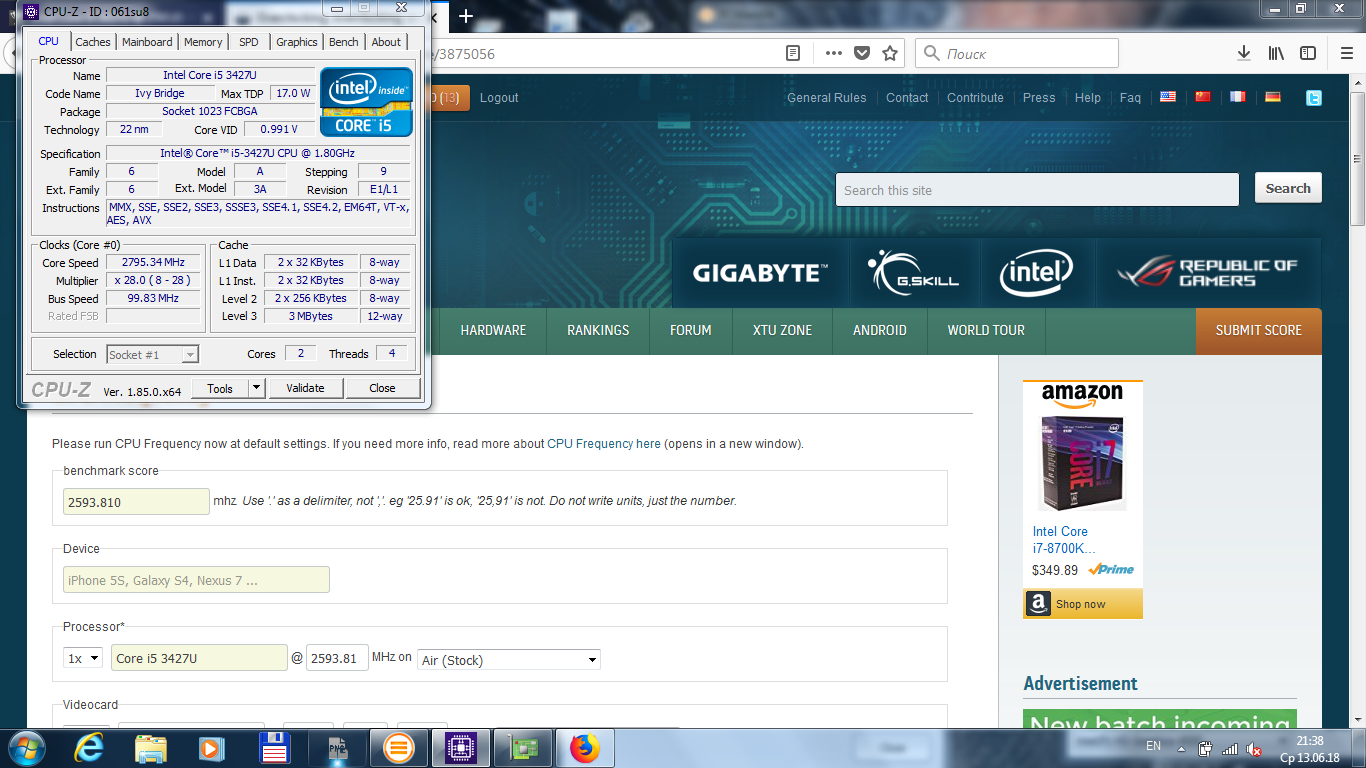Image resolution: width=1366 pixels, height=768 pixels.
Task: Launch Internet Explorer from taskbar
Action: coord(89,748)
